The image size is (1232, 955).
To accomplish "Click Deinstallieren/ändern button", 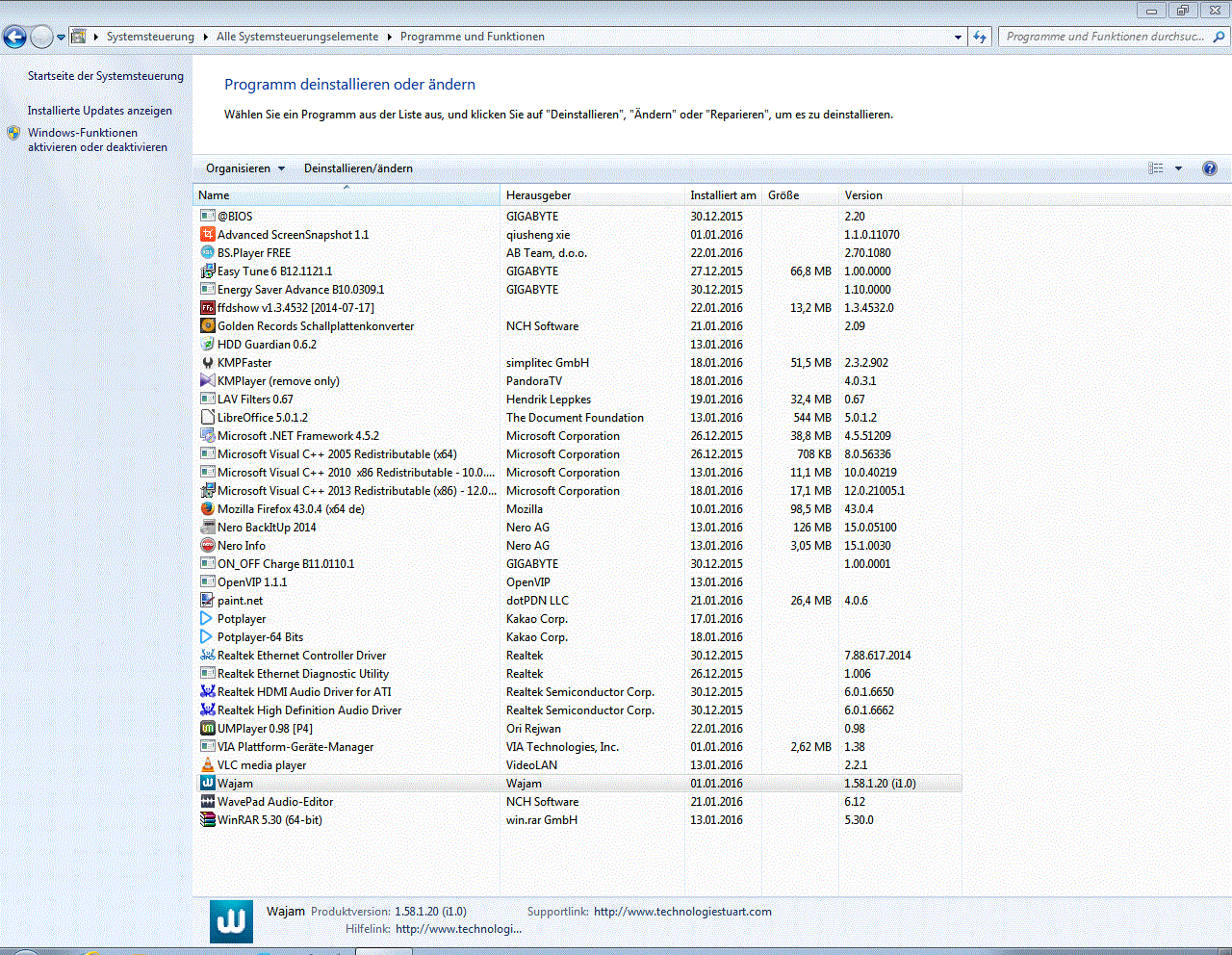I will coord(358,168).
